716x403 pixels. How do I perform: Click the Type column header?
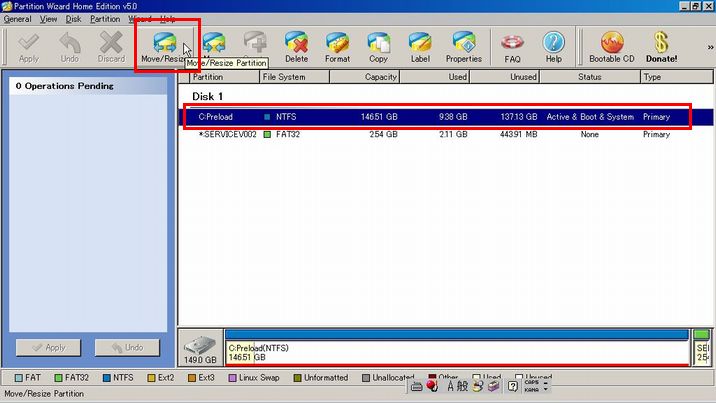(676, 77)
